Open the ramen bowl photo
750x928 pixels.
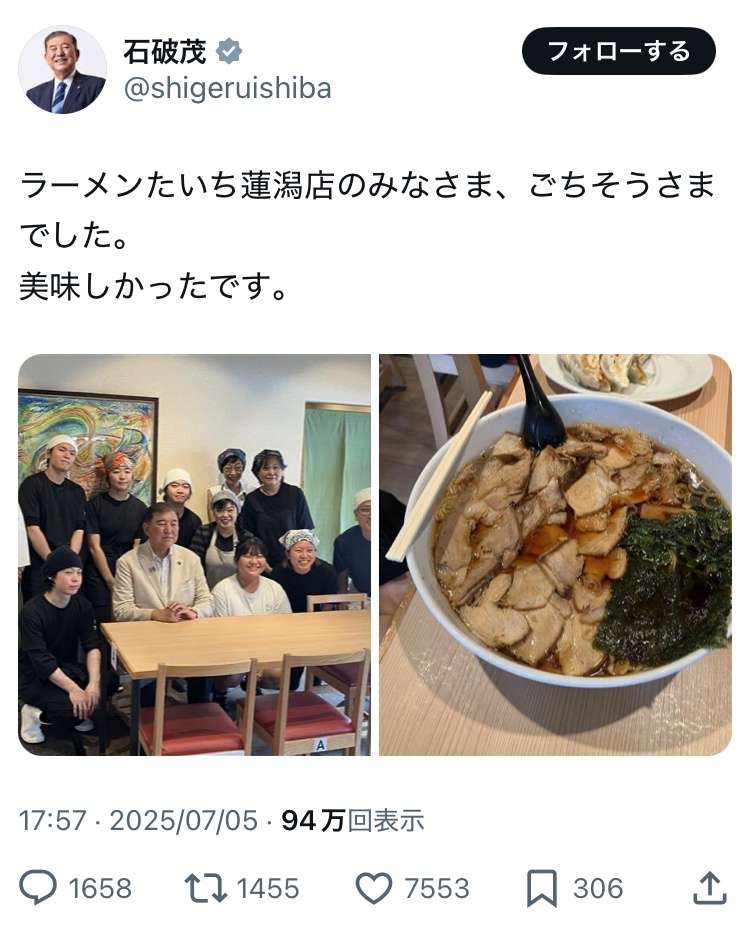click(x=555, y=555)
